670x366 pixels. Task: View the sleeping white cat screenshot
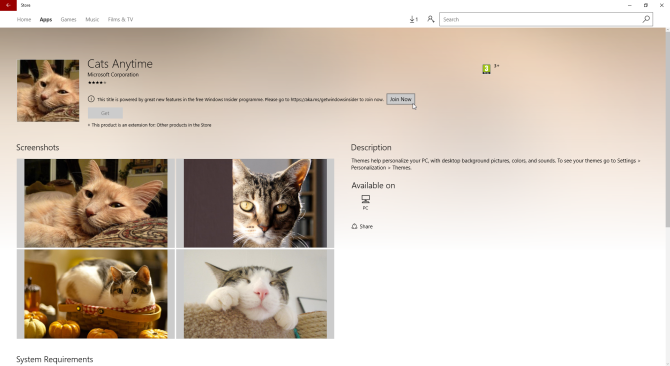tap(255, 294)
